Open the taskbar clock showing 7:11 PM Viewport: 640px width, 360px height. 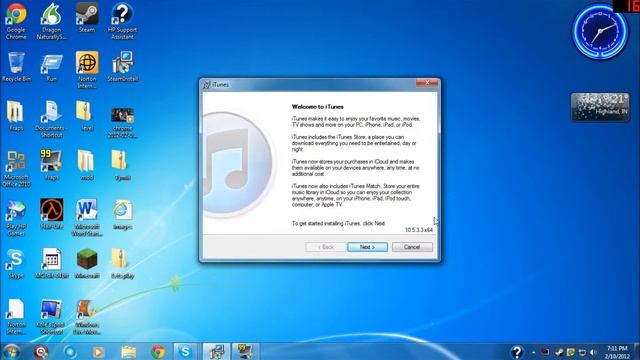point(617,352)
